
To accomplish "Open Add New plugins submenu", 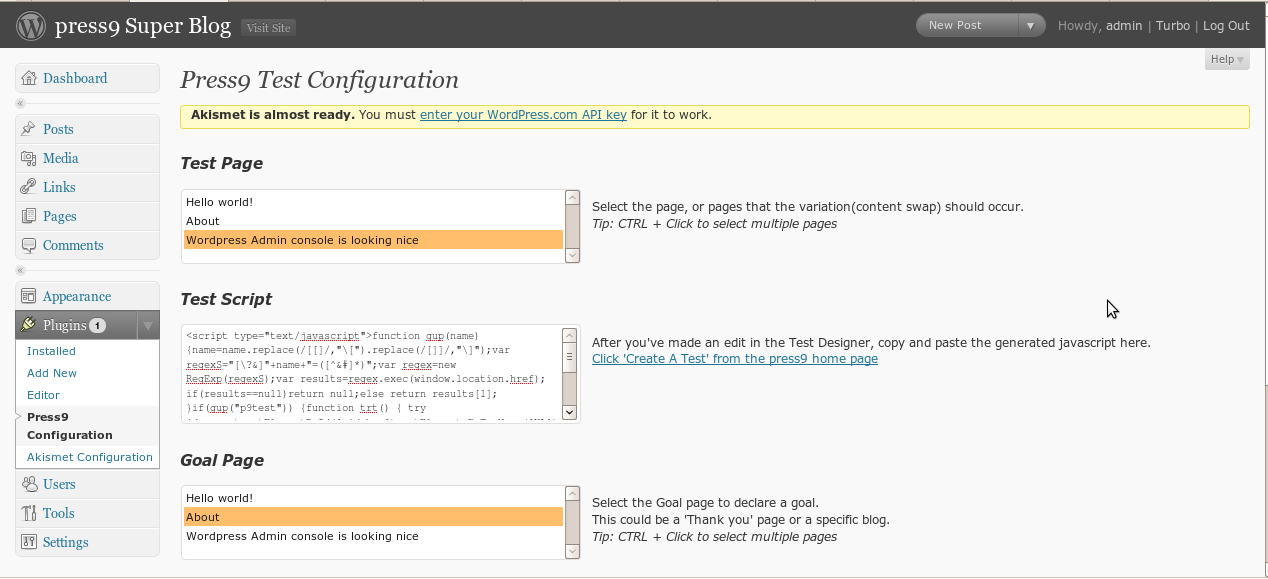I will click(52, 373).
